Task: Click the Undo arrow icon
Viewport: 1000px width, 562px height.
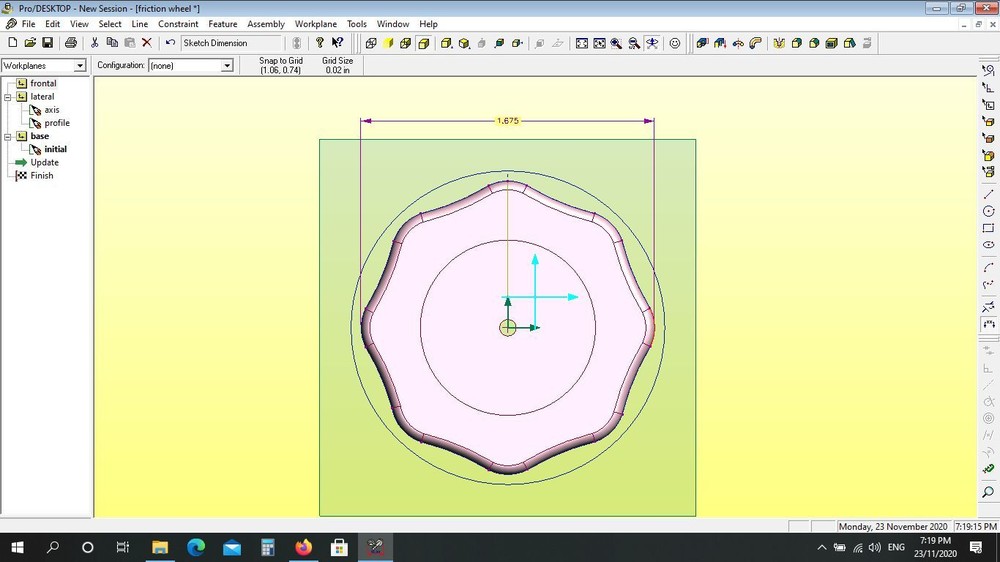Action: pyautogui.click(x=170, y=43)
